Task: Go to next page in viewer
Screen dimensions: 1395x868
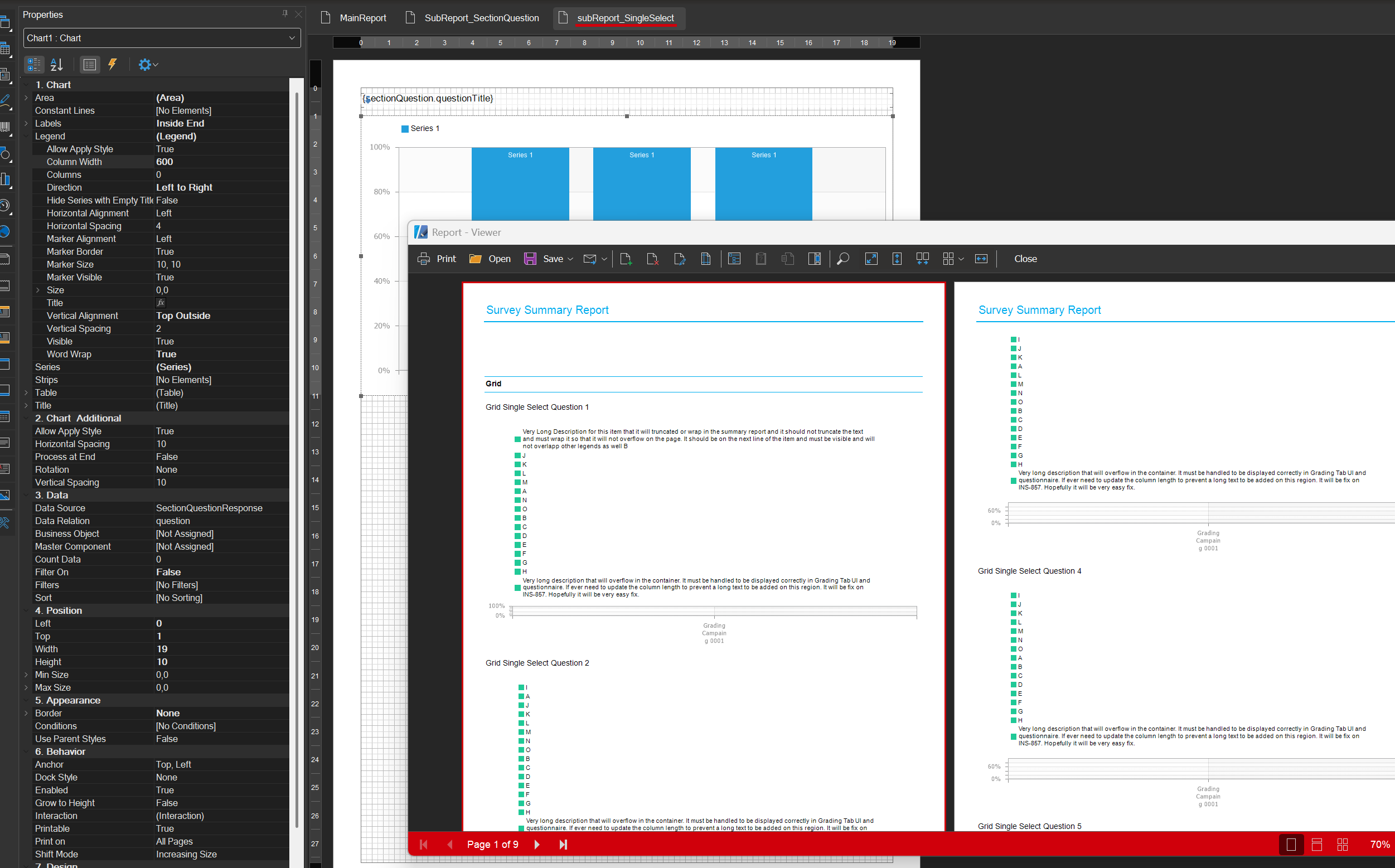Action: pyautogui.click(x=537, y=845)
